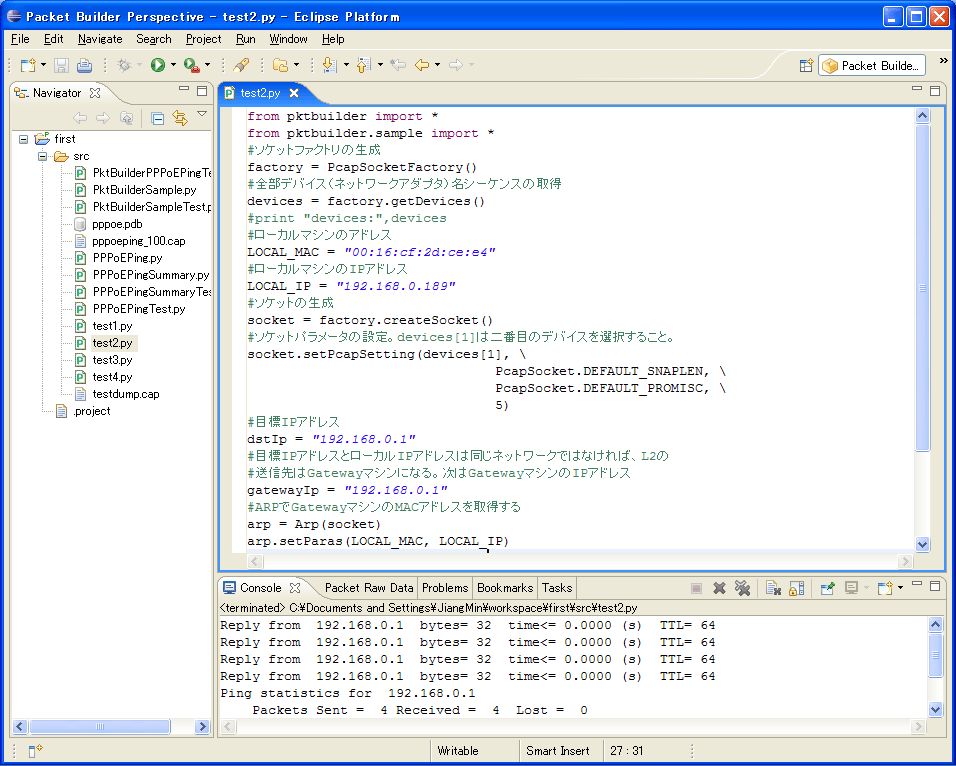Maximize the Navigator panel
The height and width of the screenshot is (766, 956).
tap(202, 91)
